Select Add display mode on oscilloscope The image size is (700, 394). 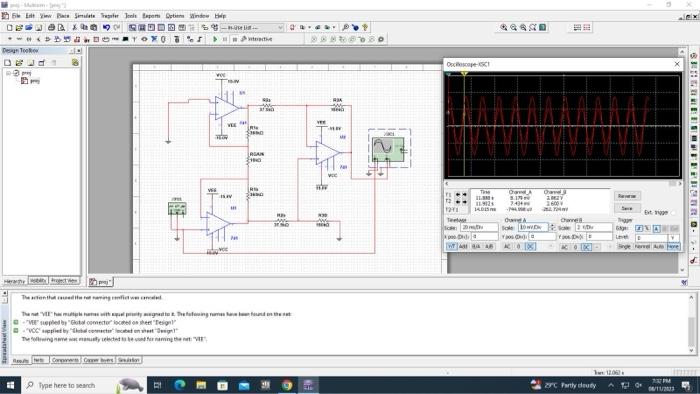coord(462,246)
